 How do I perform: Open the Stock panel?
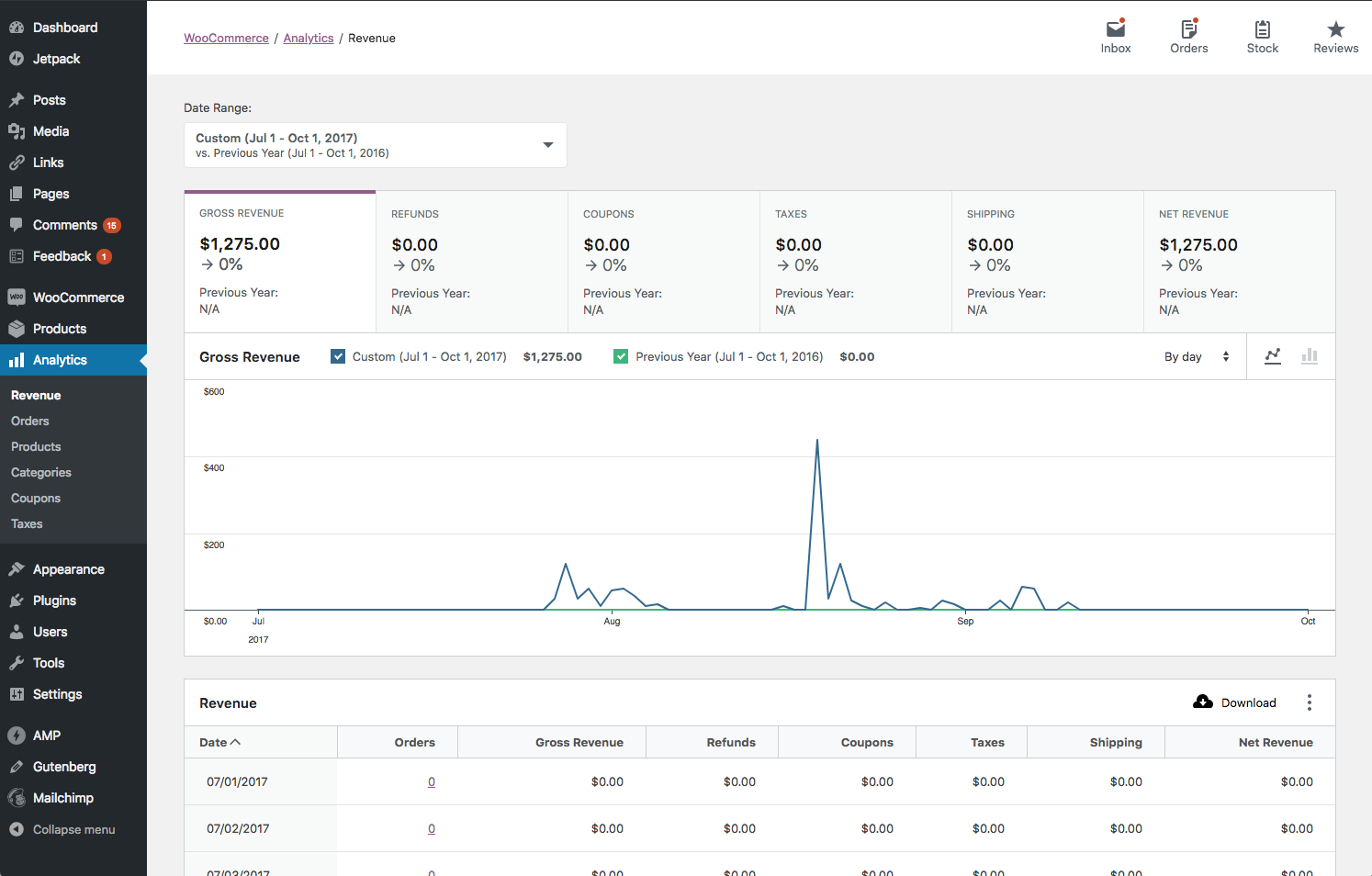[1262, 35]
